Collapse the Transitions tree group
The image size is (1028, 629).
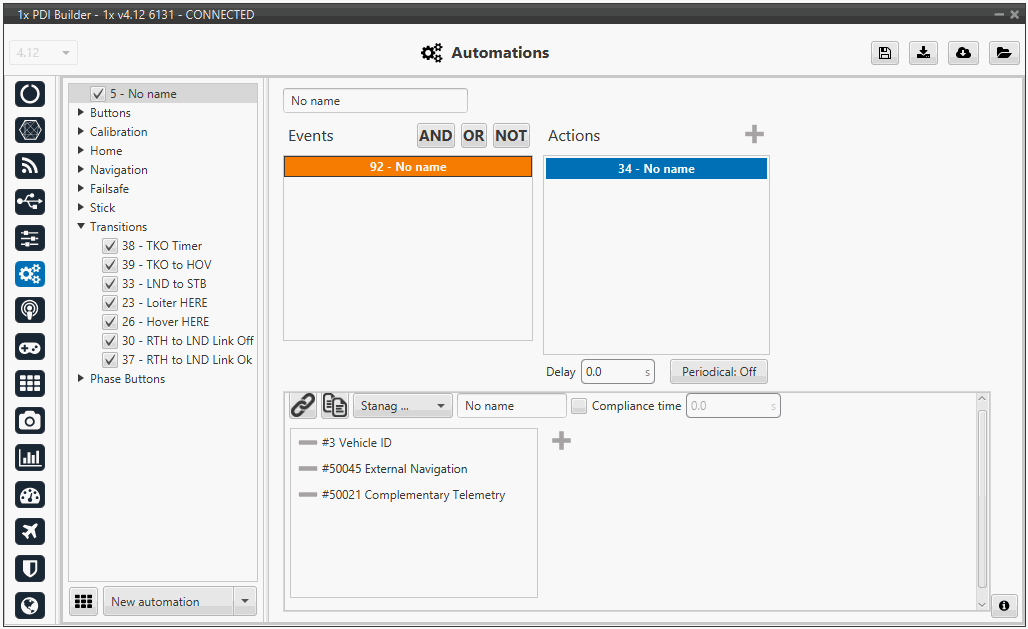pyautogui.click(x=81, y=227)
